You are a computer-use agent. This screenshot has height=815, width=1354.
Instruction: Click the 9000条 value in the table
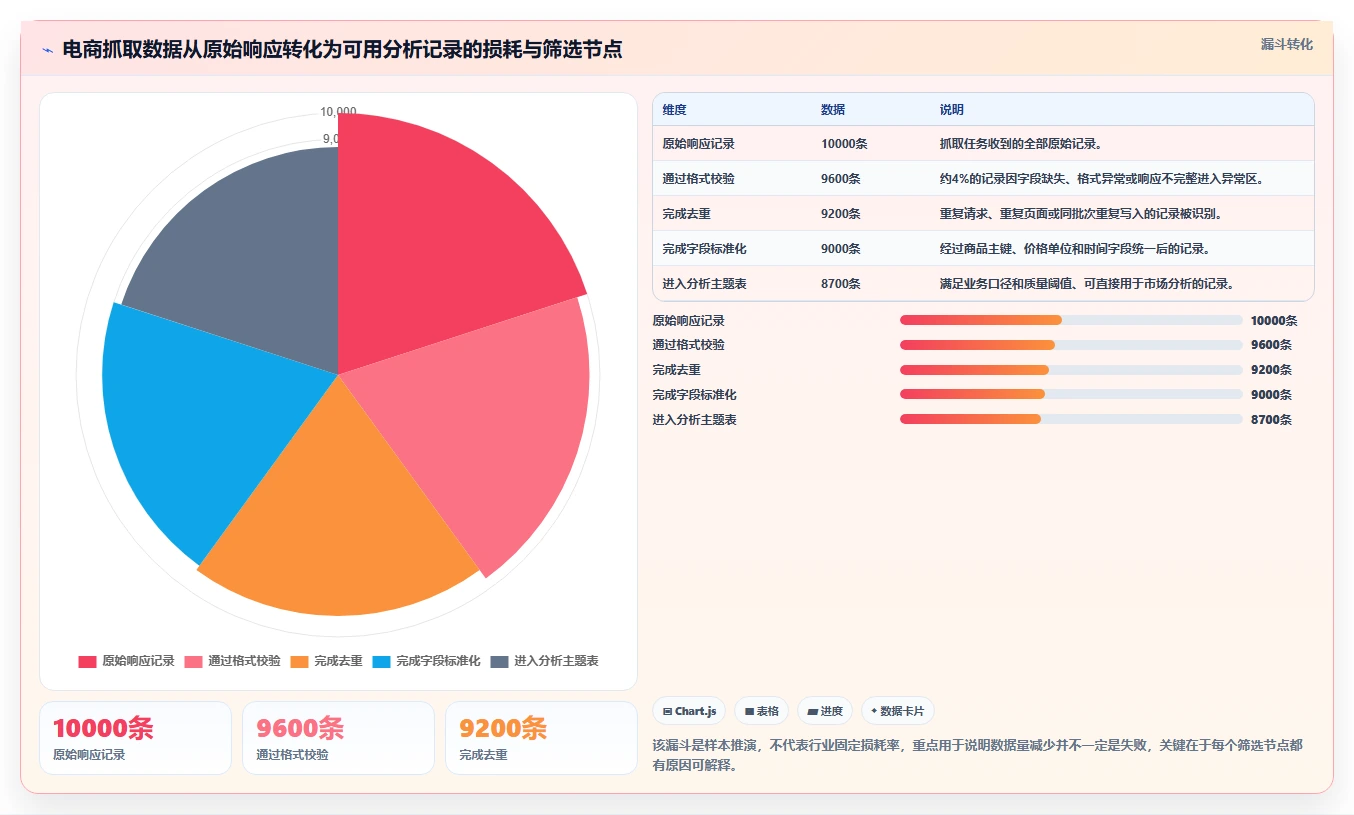coord(841,249)
